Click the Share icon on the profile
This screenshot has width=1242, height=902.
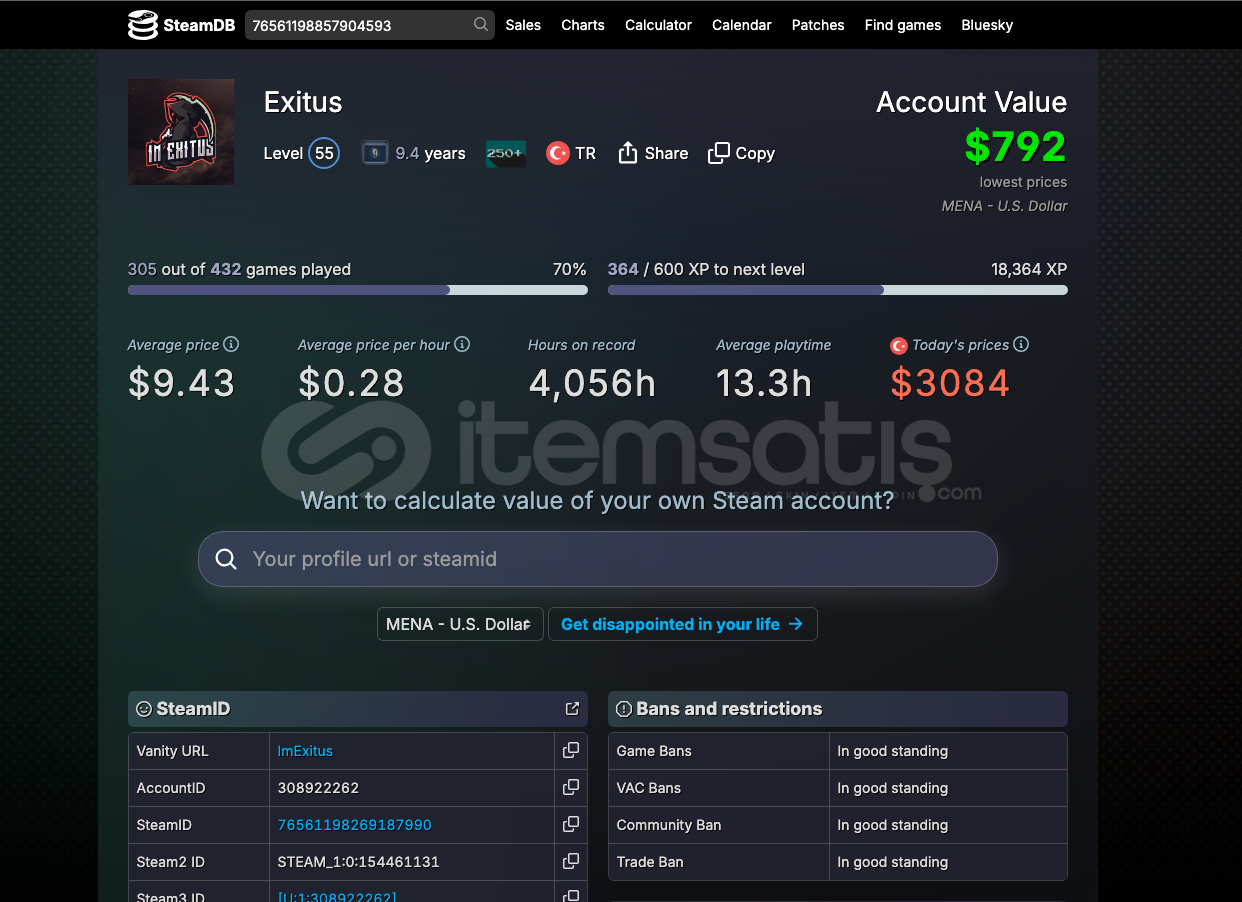(628, 153)
